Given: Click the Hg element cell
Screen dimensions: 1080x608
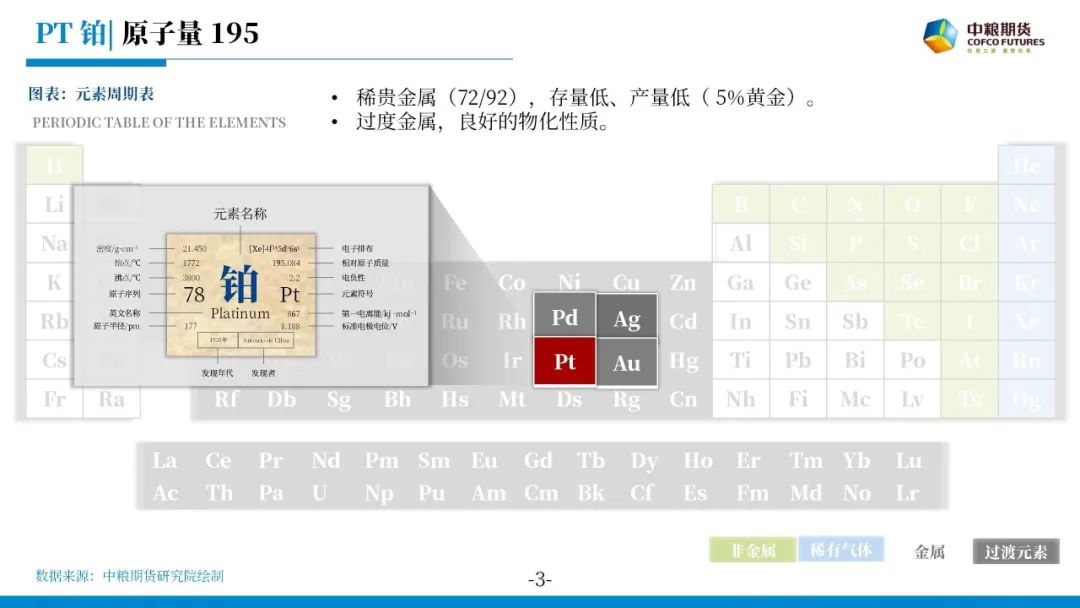Looking at the screenshot, I should (x=683, y=360).
